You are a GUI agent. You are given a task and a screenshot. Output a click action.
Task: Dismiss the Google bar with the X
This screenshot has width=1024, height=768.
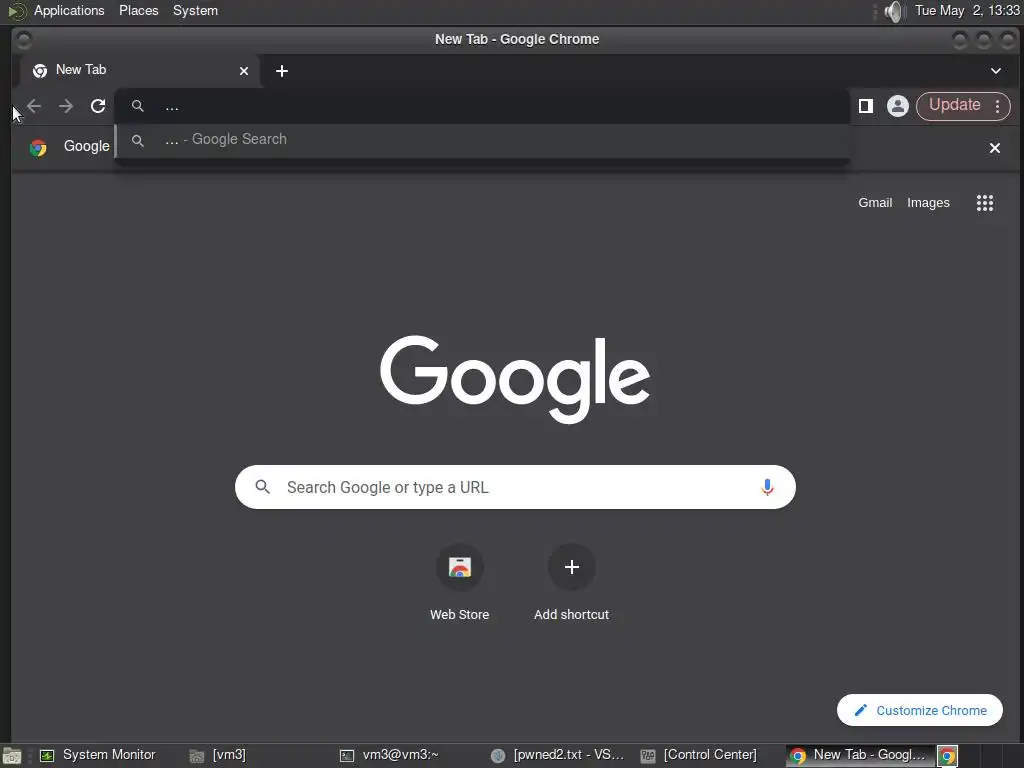point(995,148)
